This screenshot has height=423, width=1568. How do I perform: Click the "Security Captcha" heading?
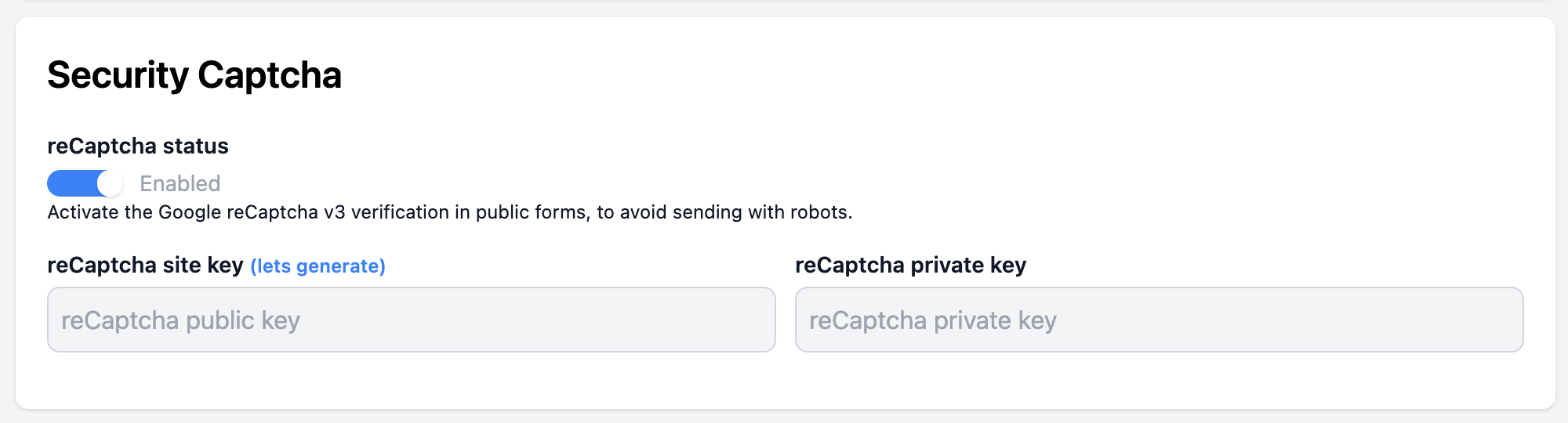[x=194, y=75]
